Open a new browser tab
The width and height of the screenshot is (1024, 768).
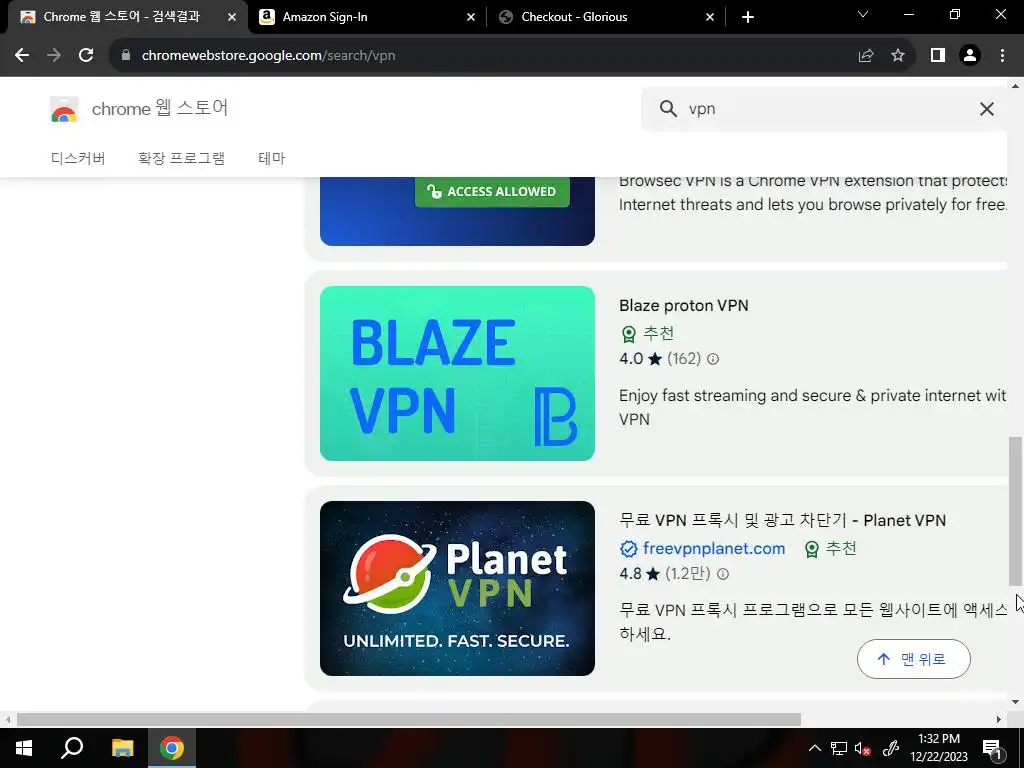748,18
